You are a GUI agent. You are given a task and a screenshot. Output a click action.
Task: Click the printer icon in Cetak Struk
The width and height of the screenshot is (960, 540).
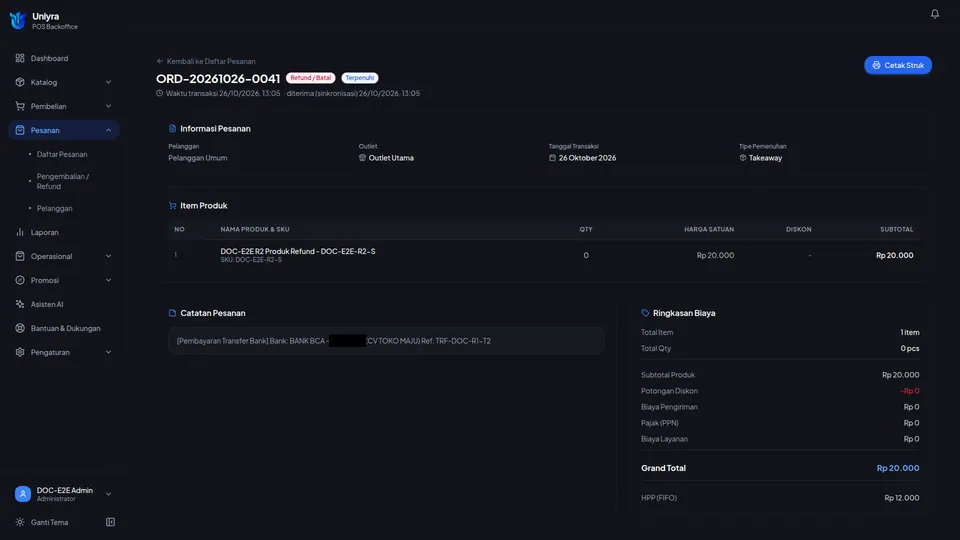[x=876, y=65]
